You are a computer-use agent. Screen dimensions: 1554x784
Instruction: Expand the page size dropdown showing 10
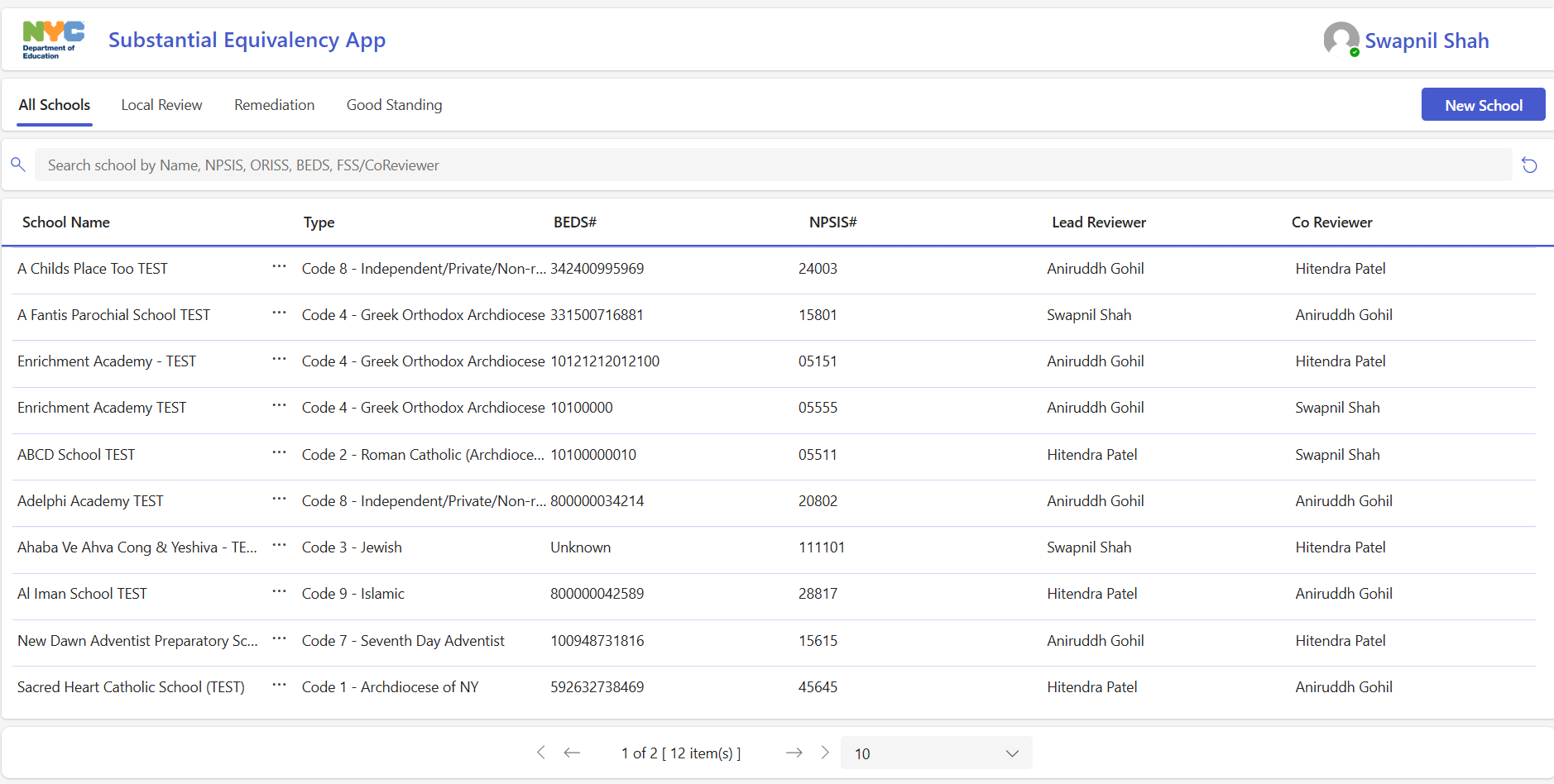[936, 753]
